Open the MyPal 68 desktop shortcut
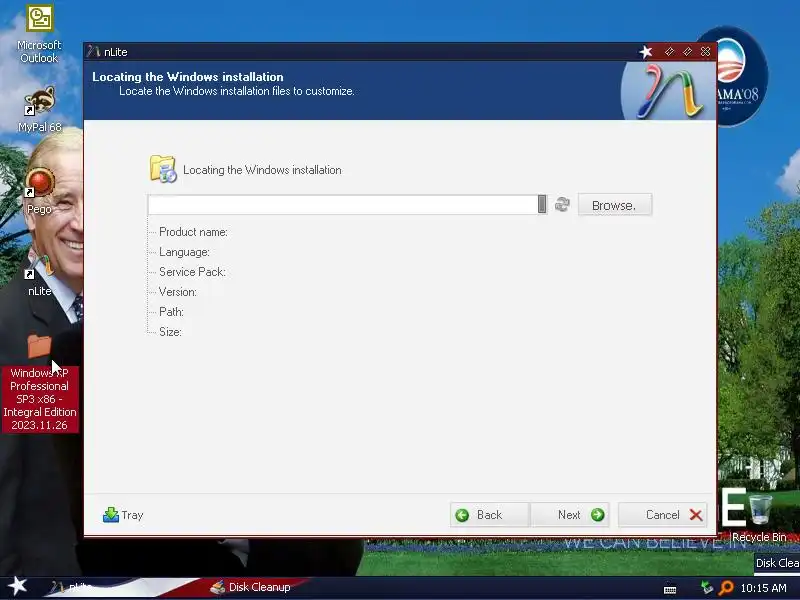Image resolution: width=800 pixels, height=600 pixels. tap(39, 109)
